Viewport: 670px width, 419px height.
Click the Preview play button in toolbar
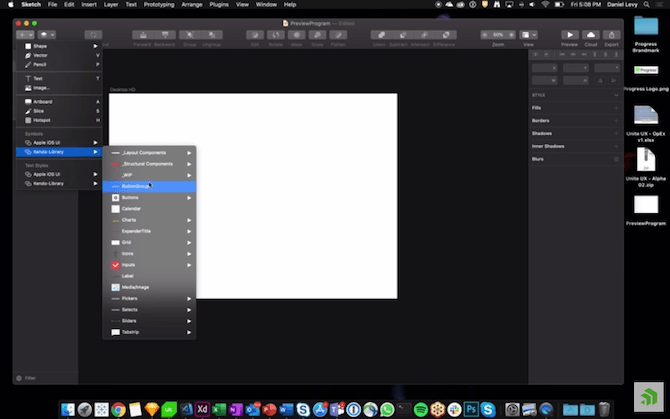pos(570,34)
